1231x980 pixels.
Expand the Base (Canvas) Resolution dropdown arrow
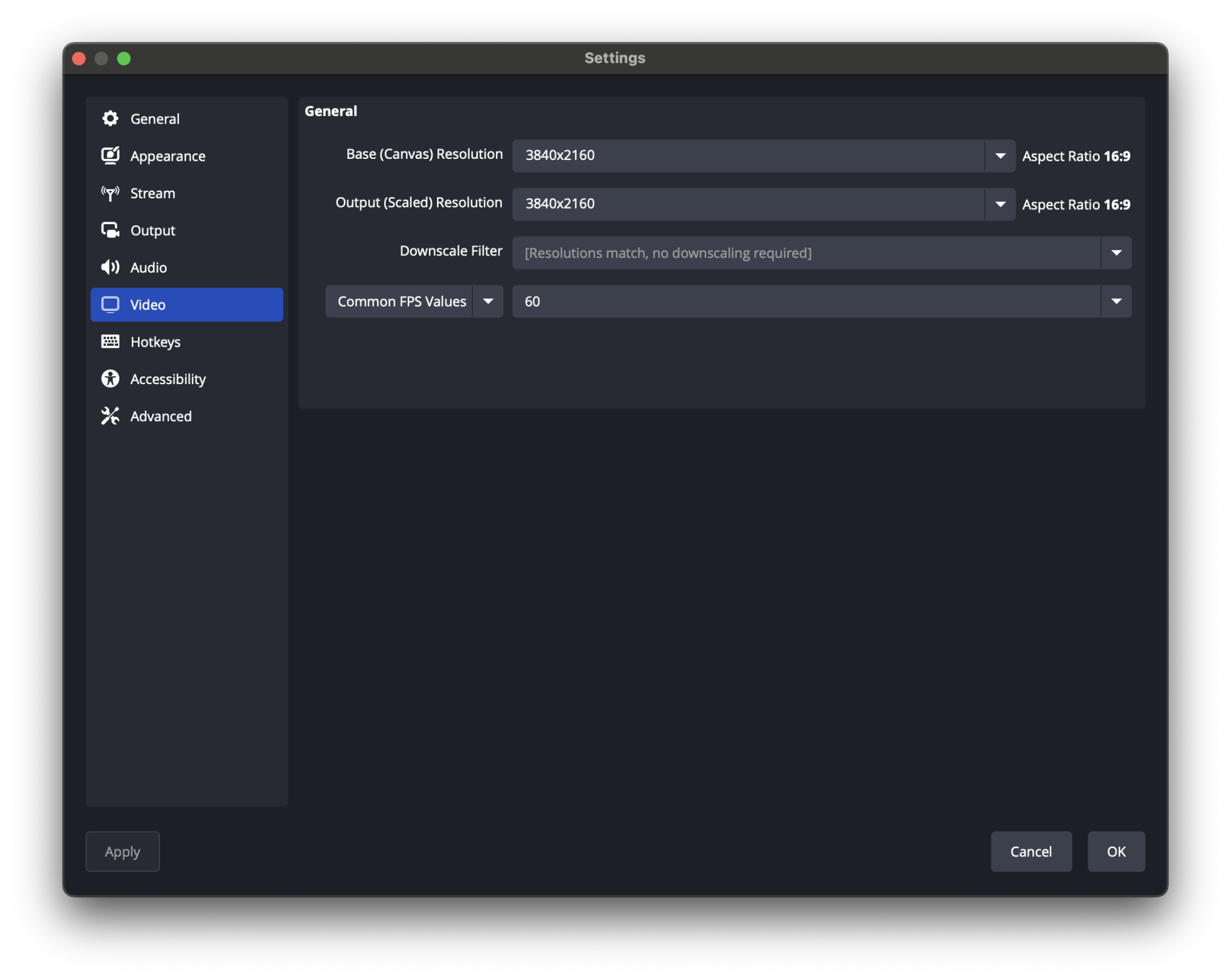[1000, 156]
